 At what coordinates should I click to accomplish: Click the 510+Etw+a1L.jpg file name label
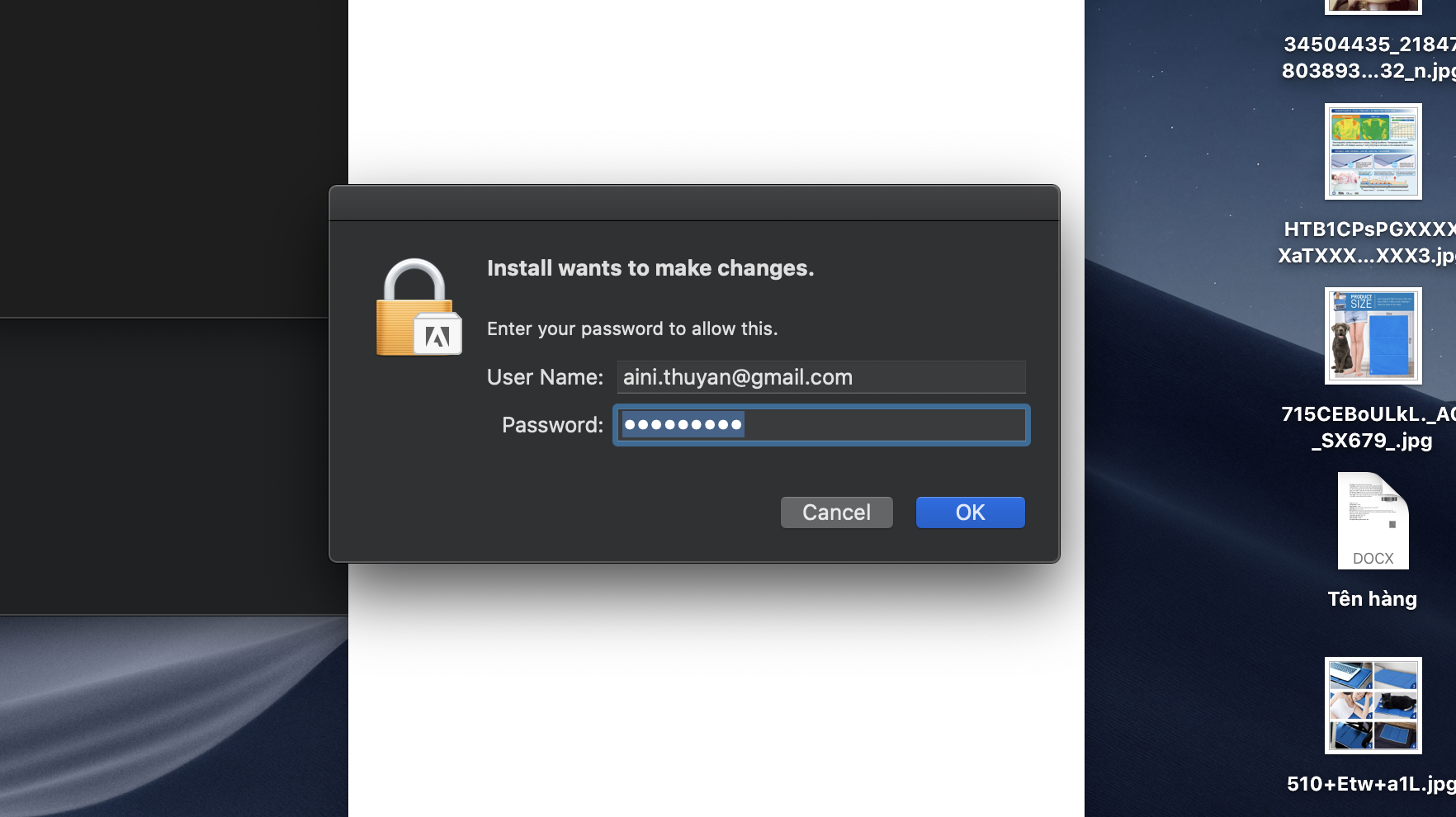1371,784
